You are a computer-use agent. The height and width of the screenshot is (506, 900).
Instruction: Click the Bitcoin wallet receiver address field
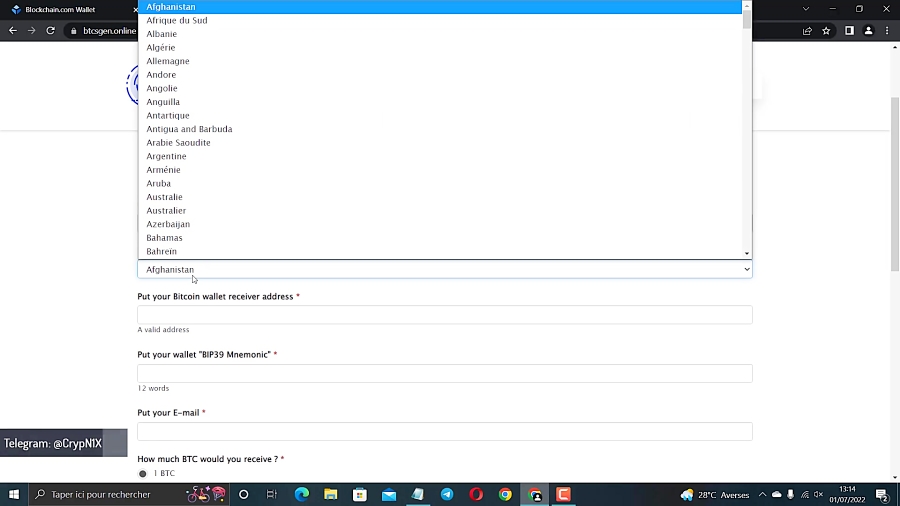pyautogui.click(x=444, y=315)
